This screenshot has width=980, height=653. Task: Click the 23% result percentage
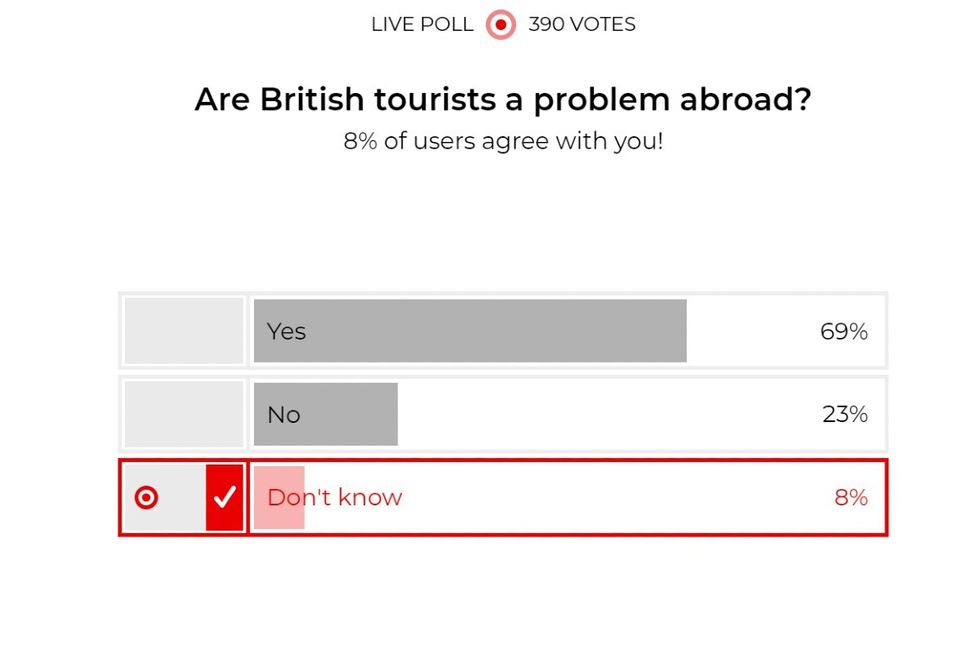845,414
